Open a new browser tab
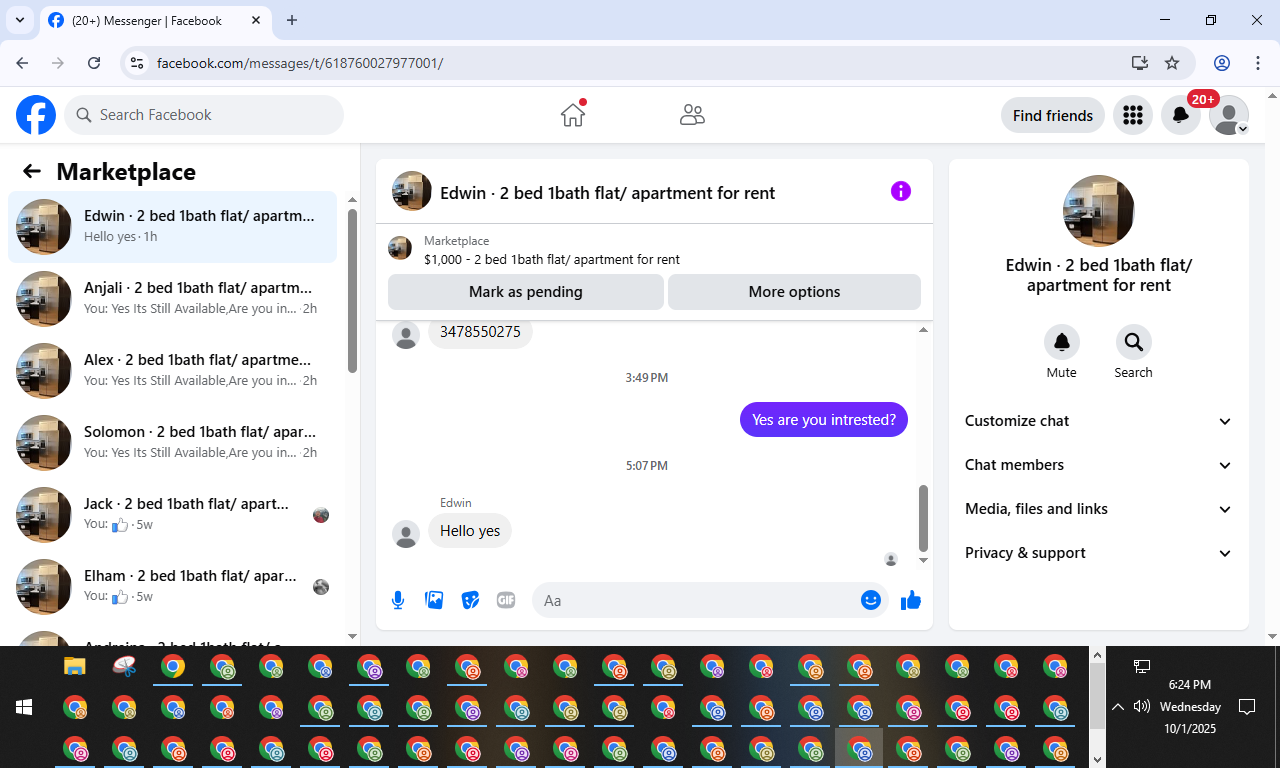The image size is (1280, 768). (x=292, y=20)
